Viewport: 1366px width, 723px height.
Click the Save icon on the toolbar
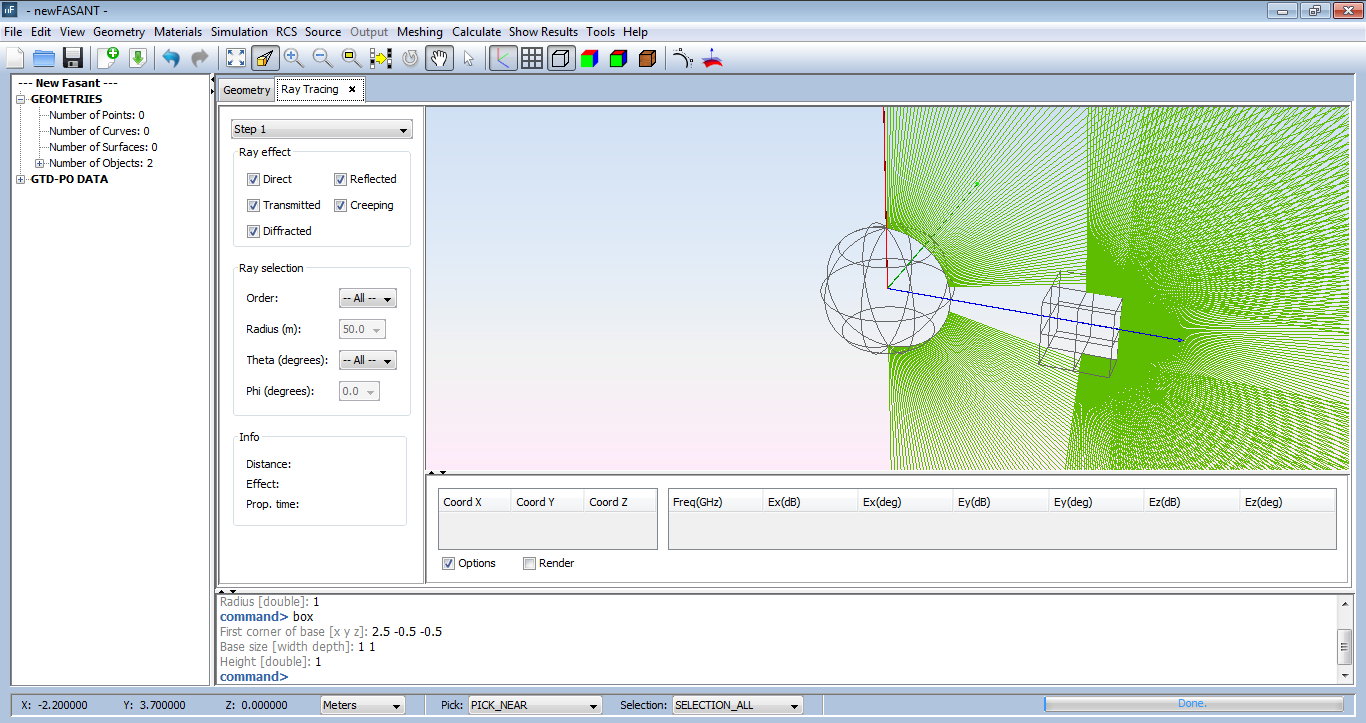tap(72, 58)
